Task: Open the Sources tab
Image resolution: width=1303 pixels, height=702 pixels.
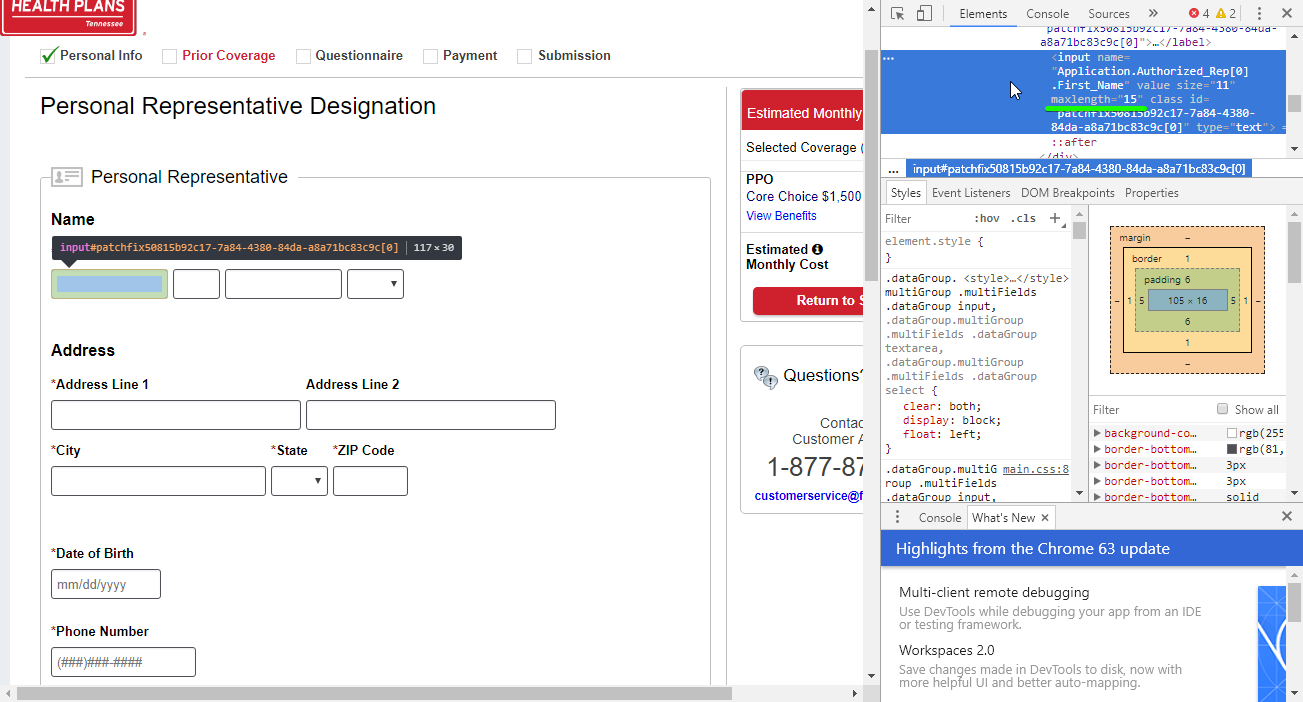Action: pos(1108,14)
